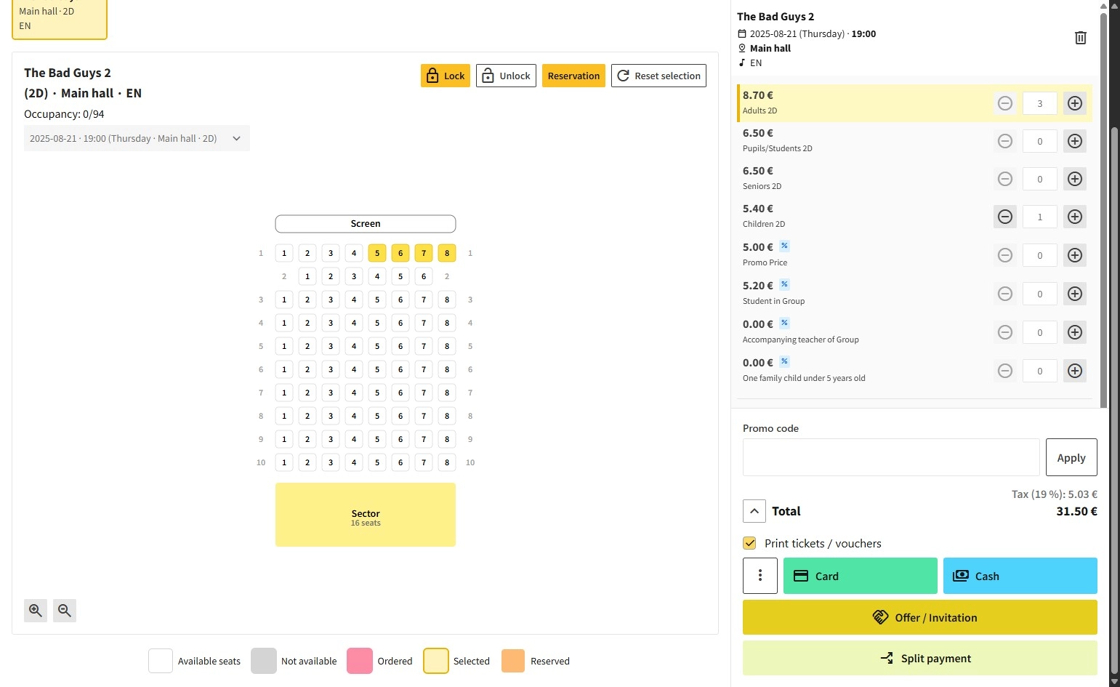Delete the order using trash icon
1120x687 pixels.
[1080, 38]
